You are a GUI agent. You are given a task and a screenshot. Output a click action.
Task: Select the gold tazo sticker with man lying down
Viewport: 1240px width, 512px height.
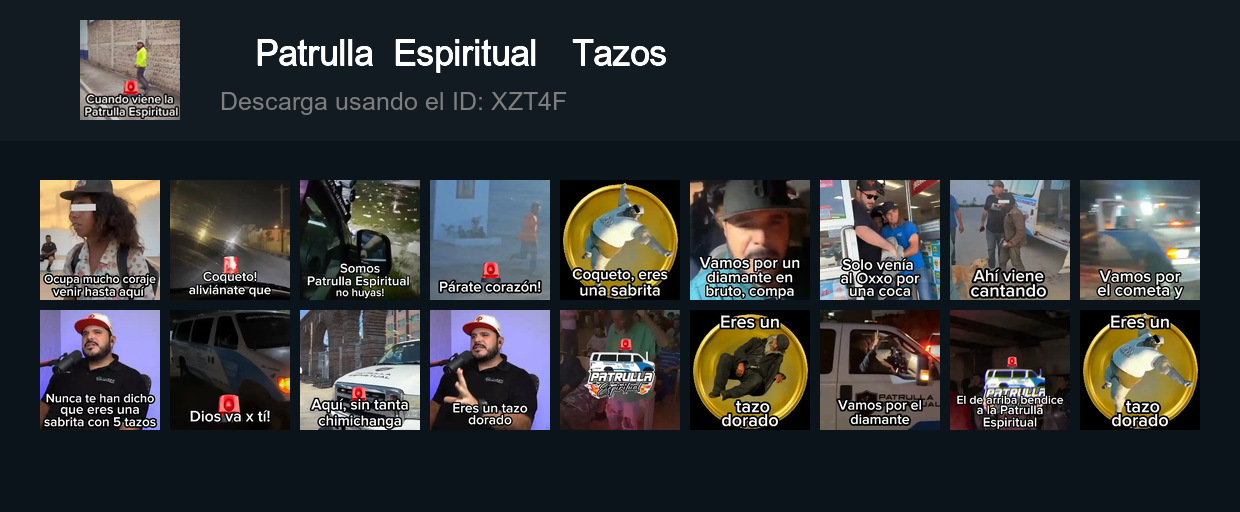[x=750, y=370]
